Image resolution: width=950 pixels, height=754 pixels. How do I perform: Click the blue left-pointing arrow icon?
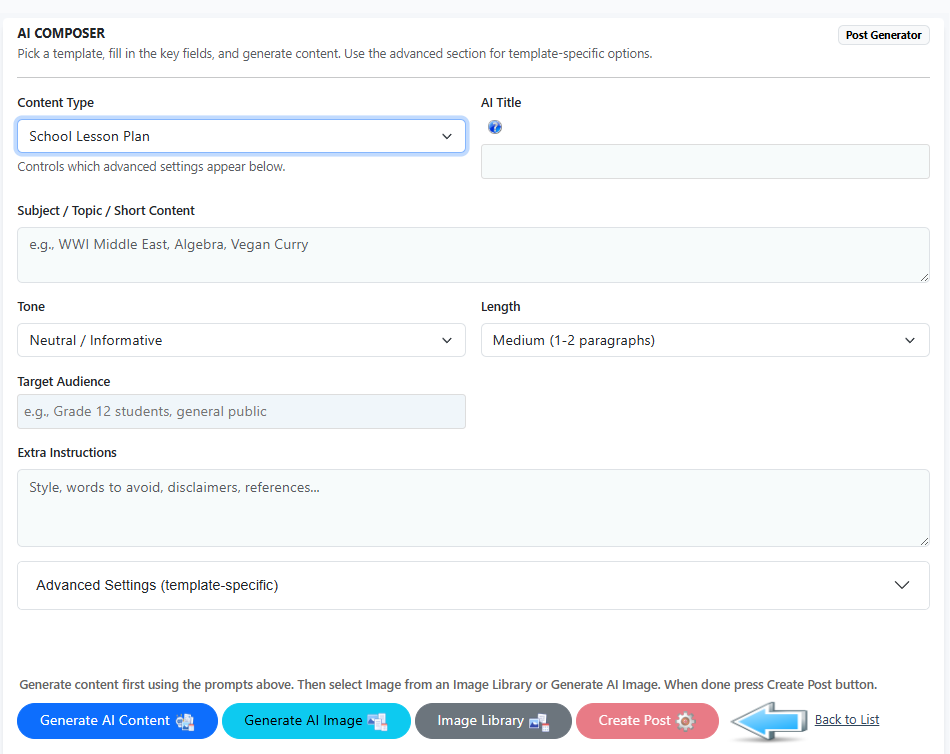click(x=767, y=720)
